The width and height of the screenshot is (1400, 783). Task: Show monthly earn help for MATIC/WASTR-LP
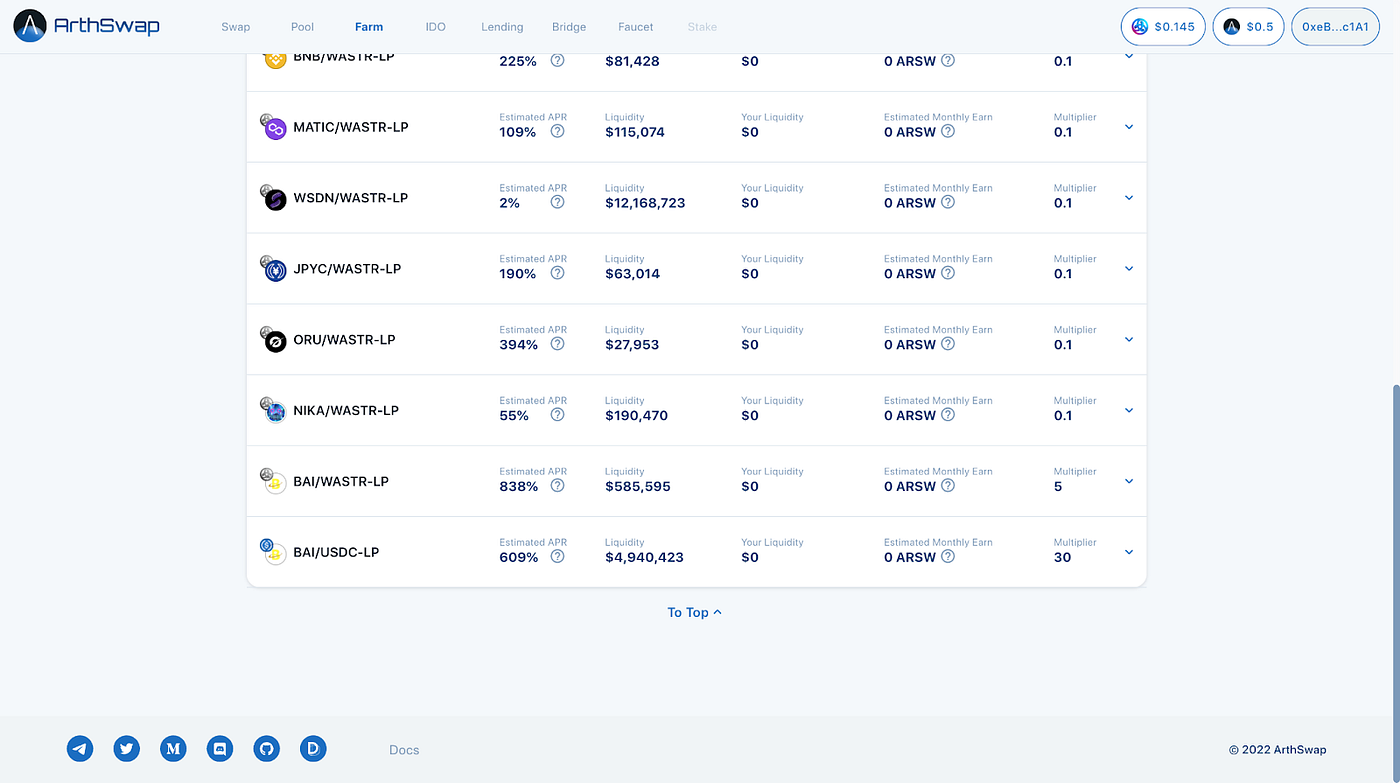948,131
